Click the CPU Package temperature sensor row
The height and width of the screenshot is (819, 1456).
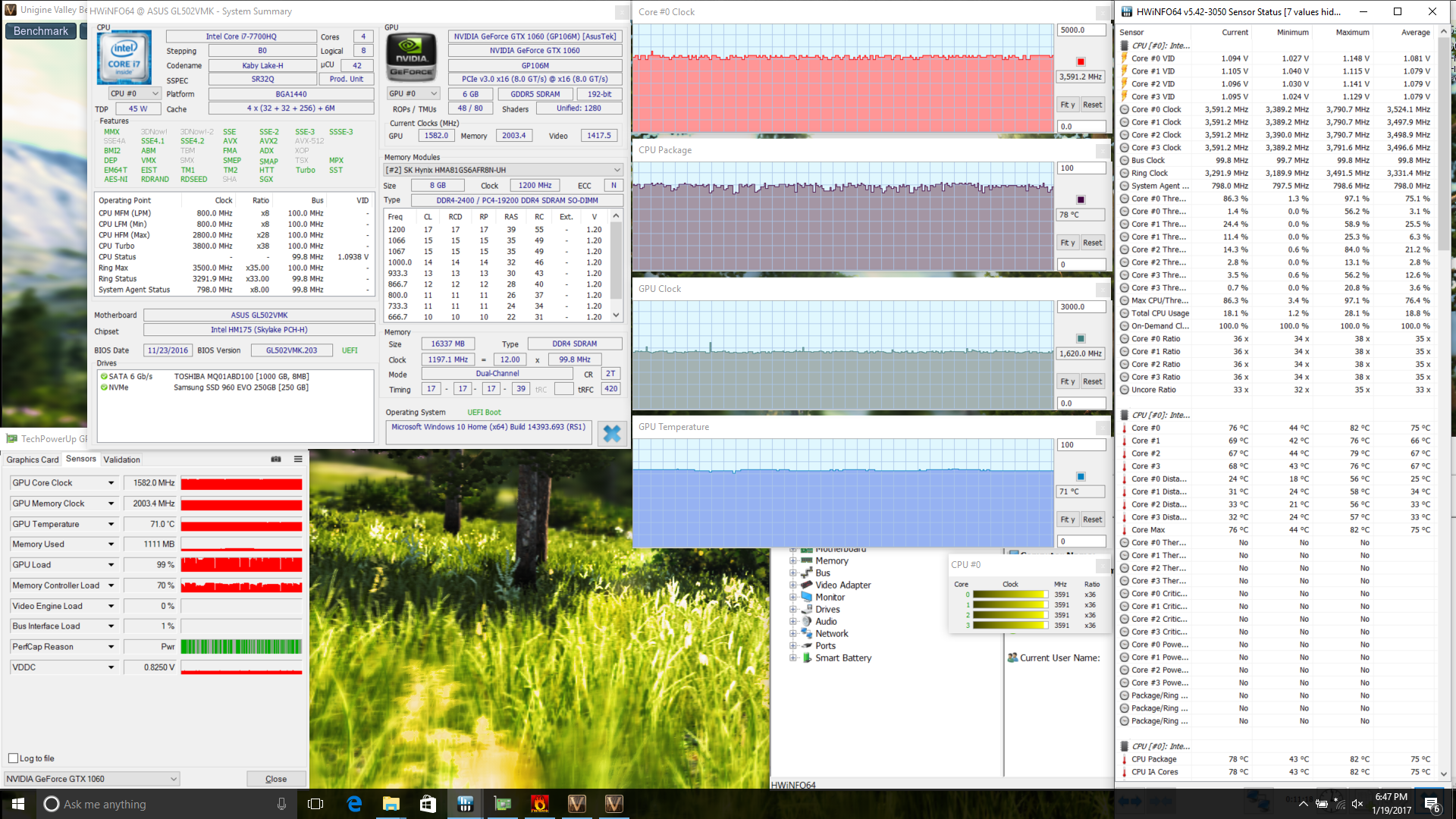(x=1276, y=759)
